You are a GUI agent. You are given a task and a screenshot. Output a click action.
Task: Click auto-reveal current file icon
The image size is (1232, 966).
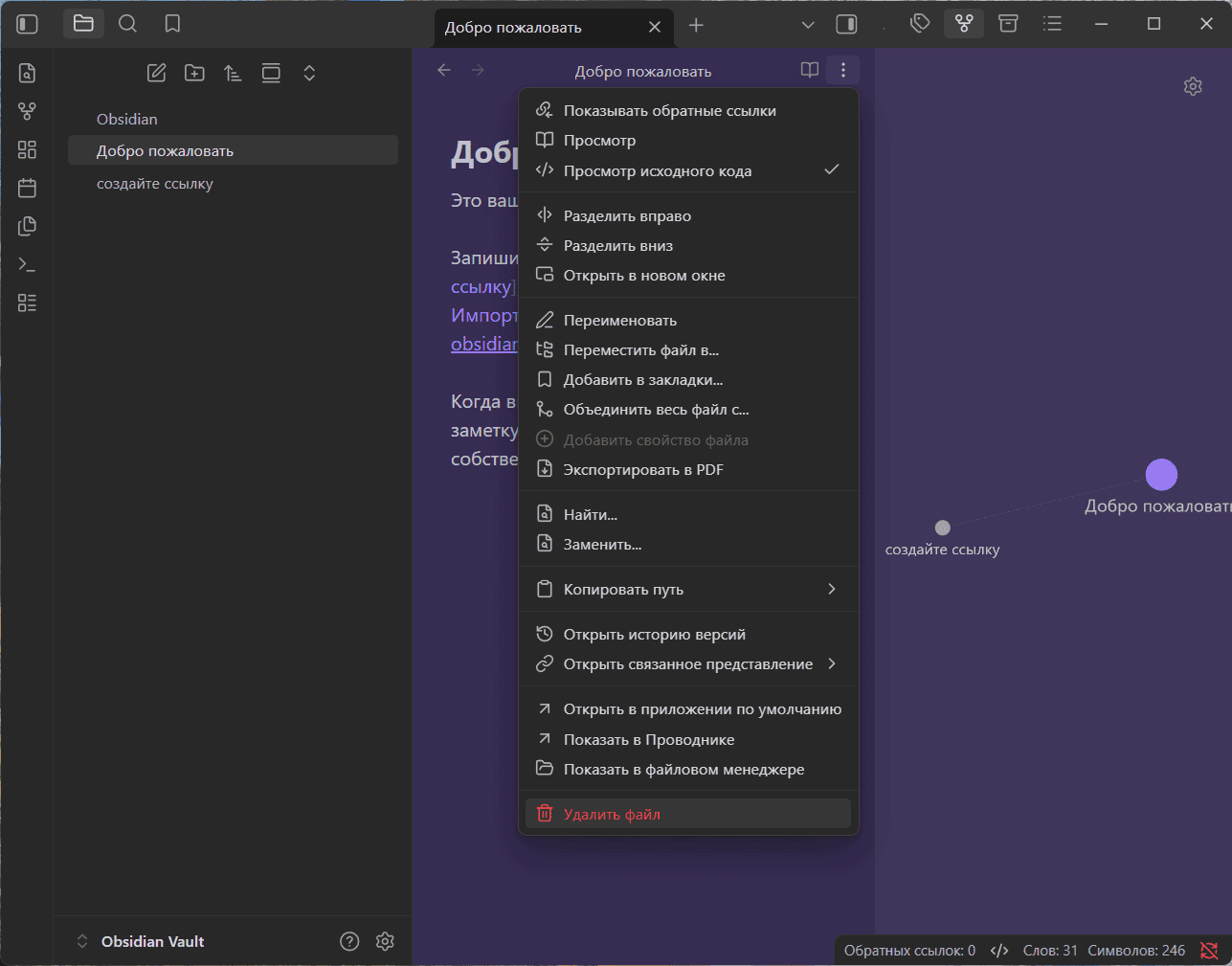point(271,73)
